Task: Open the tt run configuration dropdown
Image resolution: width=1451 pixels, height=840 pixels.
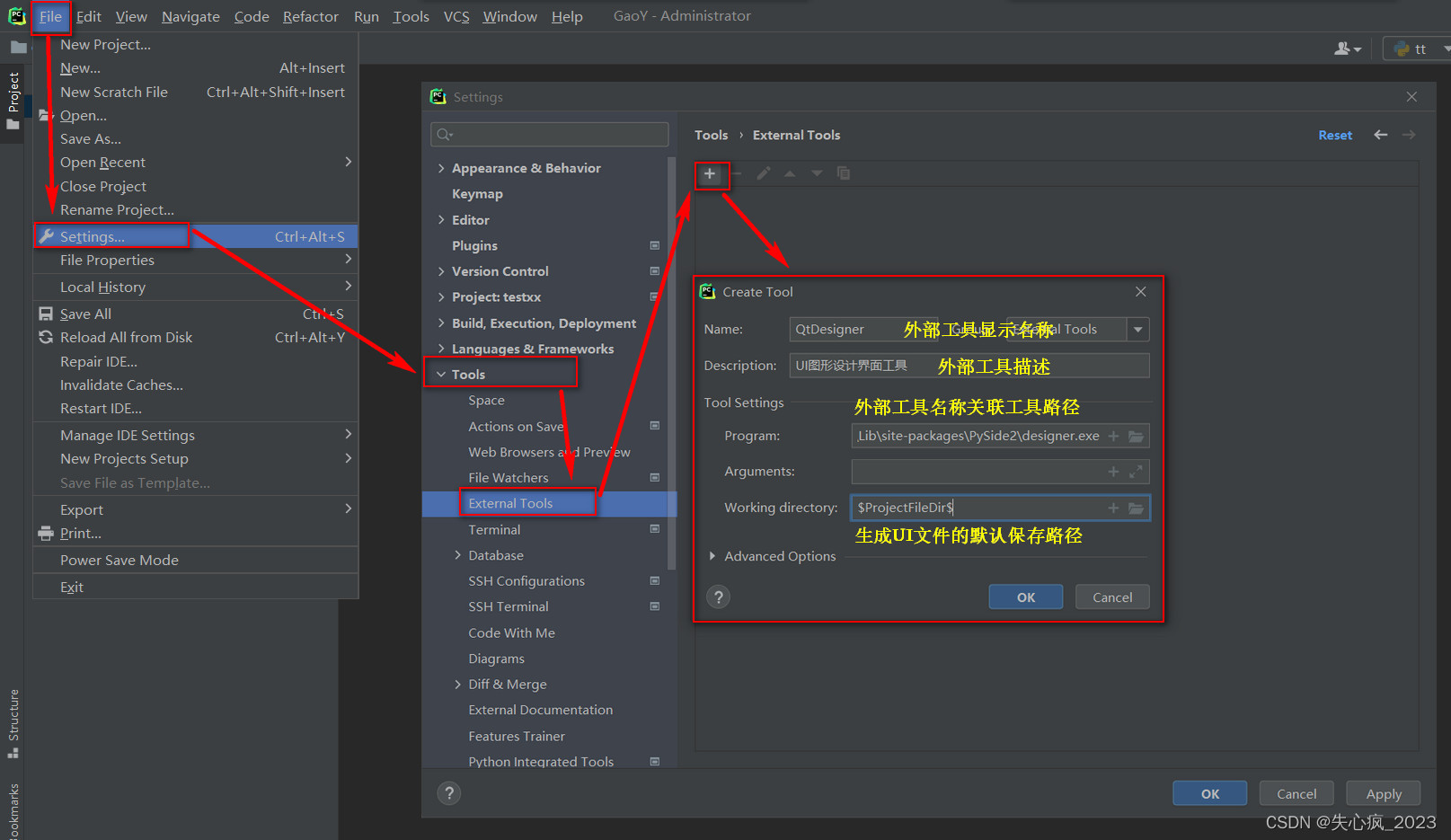Action: pos(1445,49)
